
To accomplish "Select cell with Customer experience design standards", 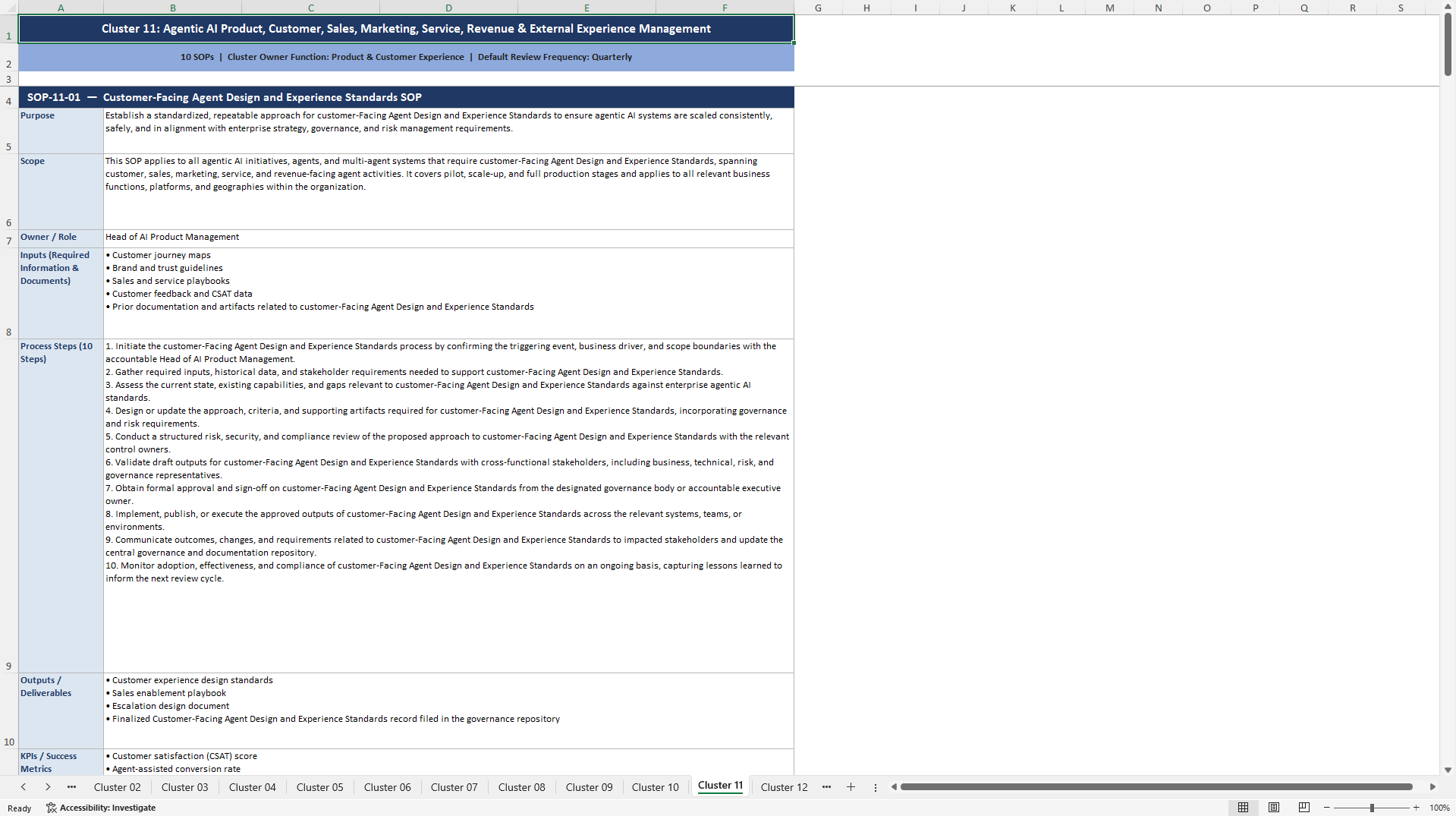I will click(448, 710).
